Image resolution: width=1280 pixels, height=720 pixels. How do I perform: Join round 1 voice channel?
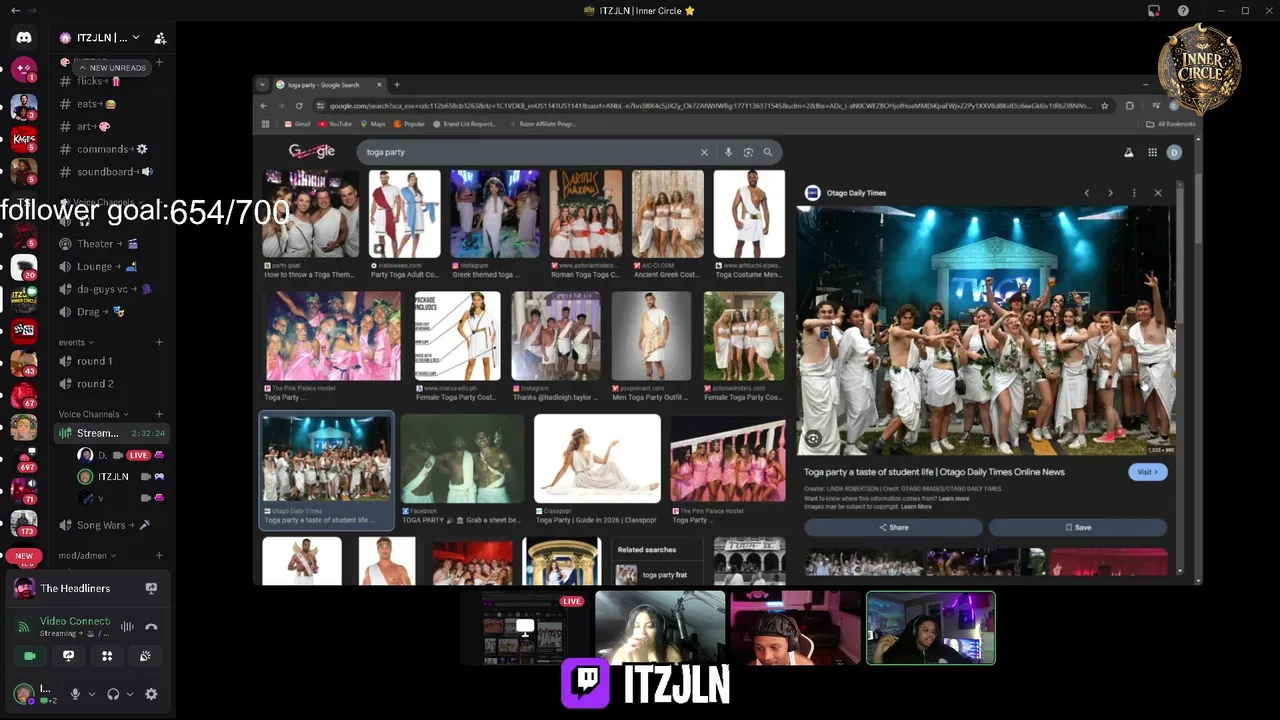coord(110,361)
